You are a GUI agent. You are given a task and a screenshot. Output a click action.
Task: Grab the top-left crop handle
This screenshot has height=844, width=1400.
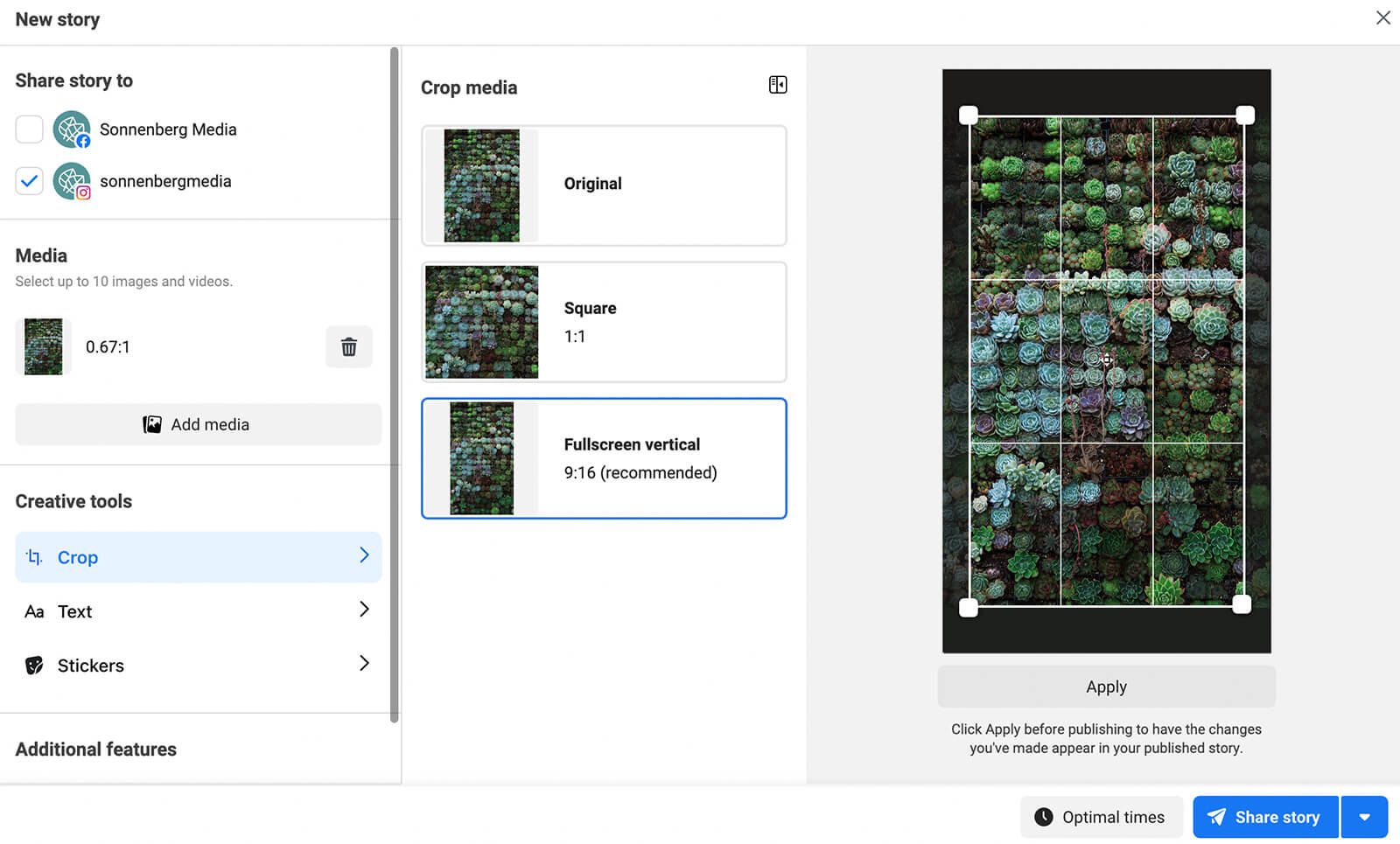pos(969,115)
